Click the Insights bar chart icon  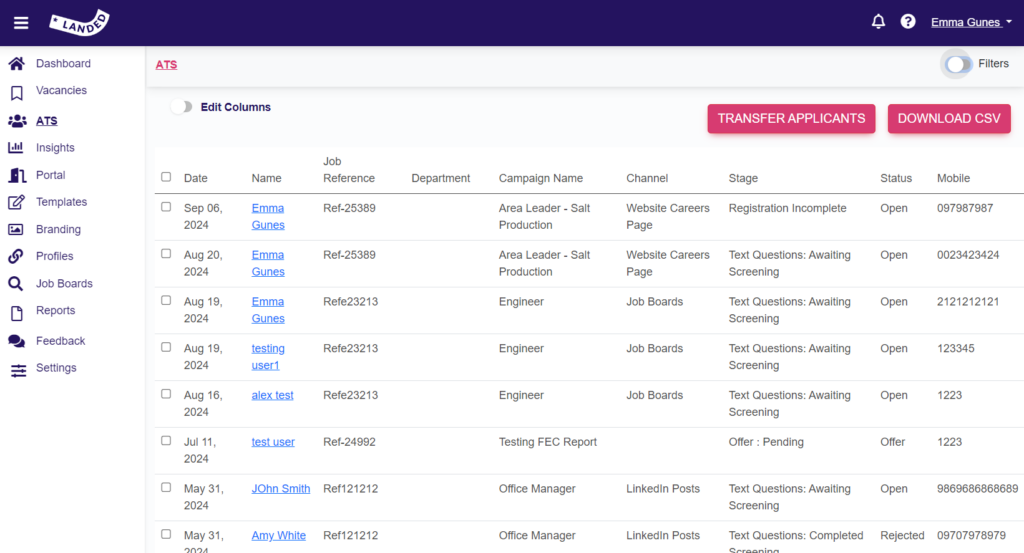click(16, 148)
